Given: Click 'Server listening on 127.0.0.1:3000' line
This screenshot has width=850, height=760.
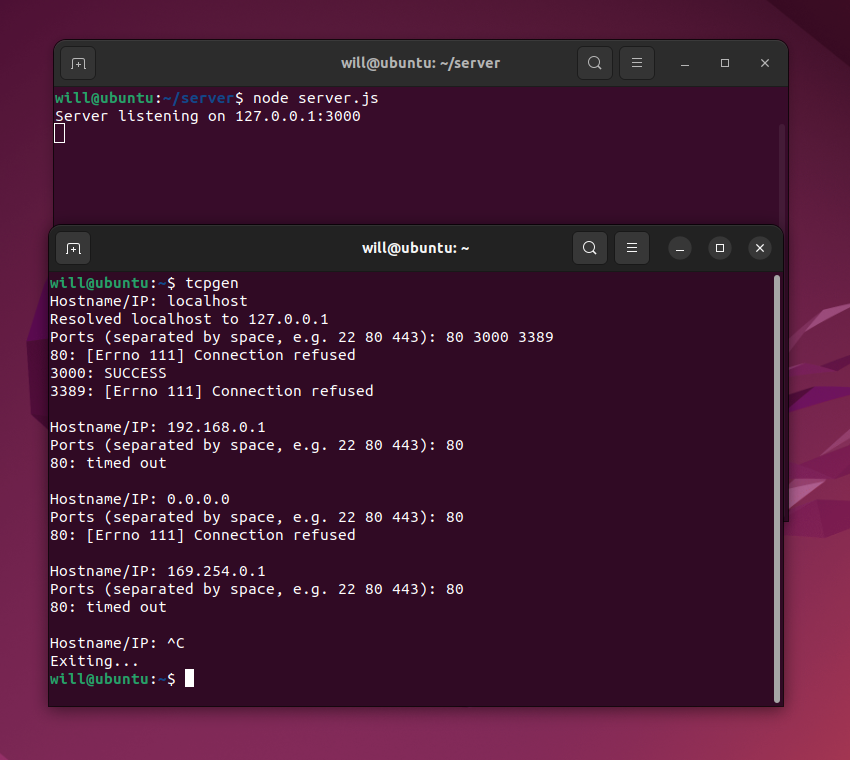Looking at the screenshot, I should 208,116.
